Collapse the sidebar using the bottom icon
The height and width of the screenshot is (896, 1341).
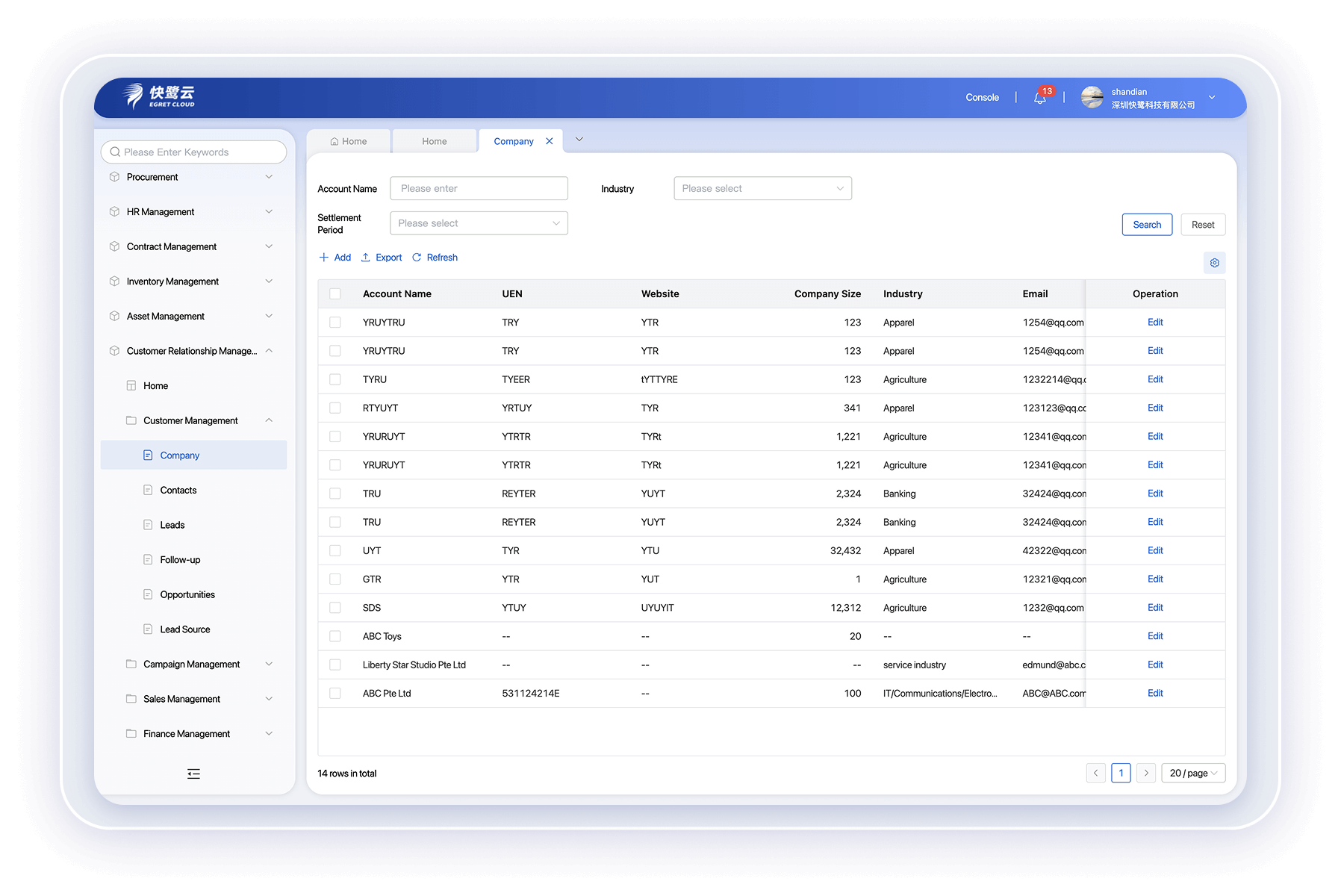pos(193,774)
